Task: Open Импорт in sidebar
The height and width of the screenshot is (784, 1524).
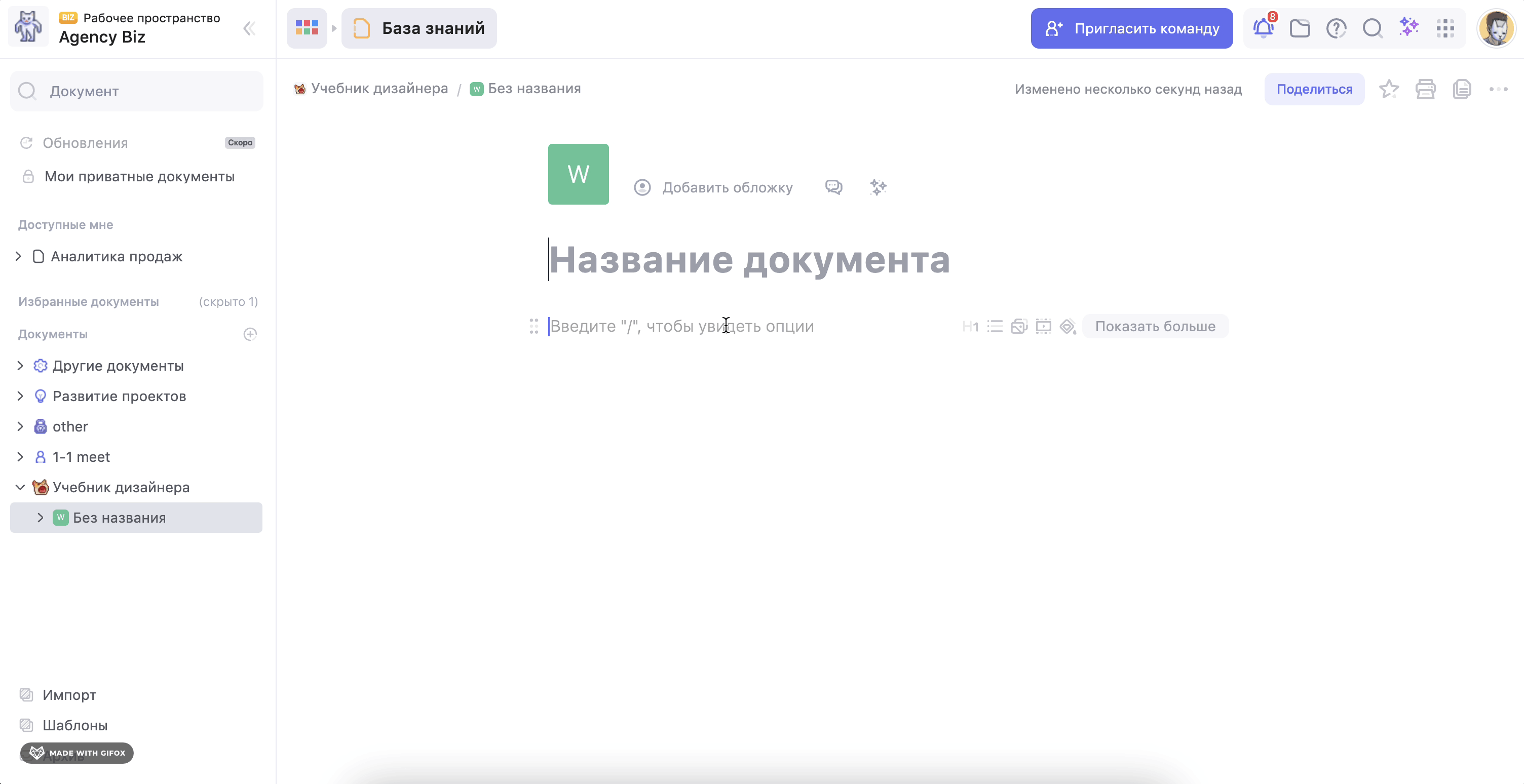Action: [x=68, y=695]
